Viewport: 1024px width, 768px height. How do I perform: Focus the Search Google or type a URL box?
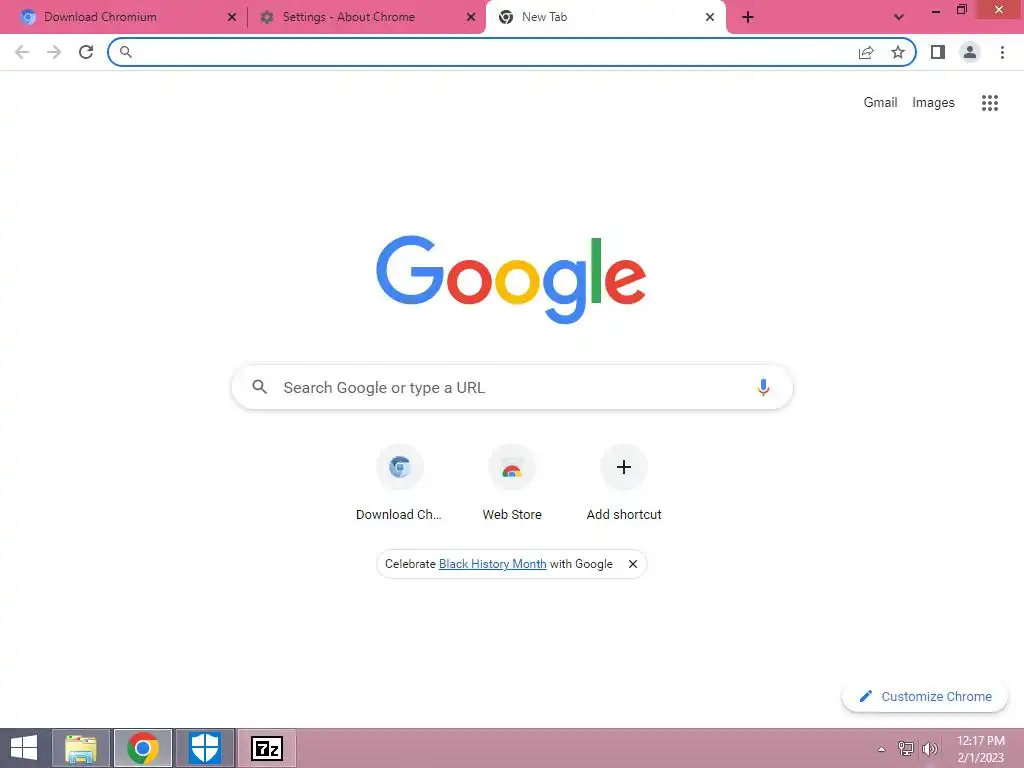pos(512,387)
